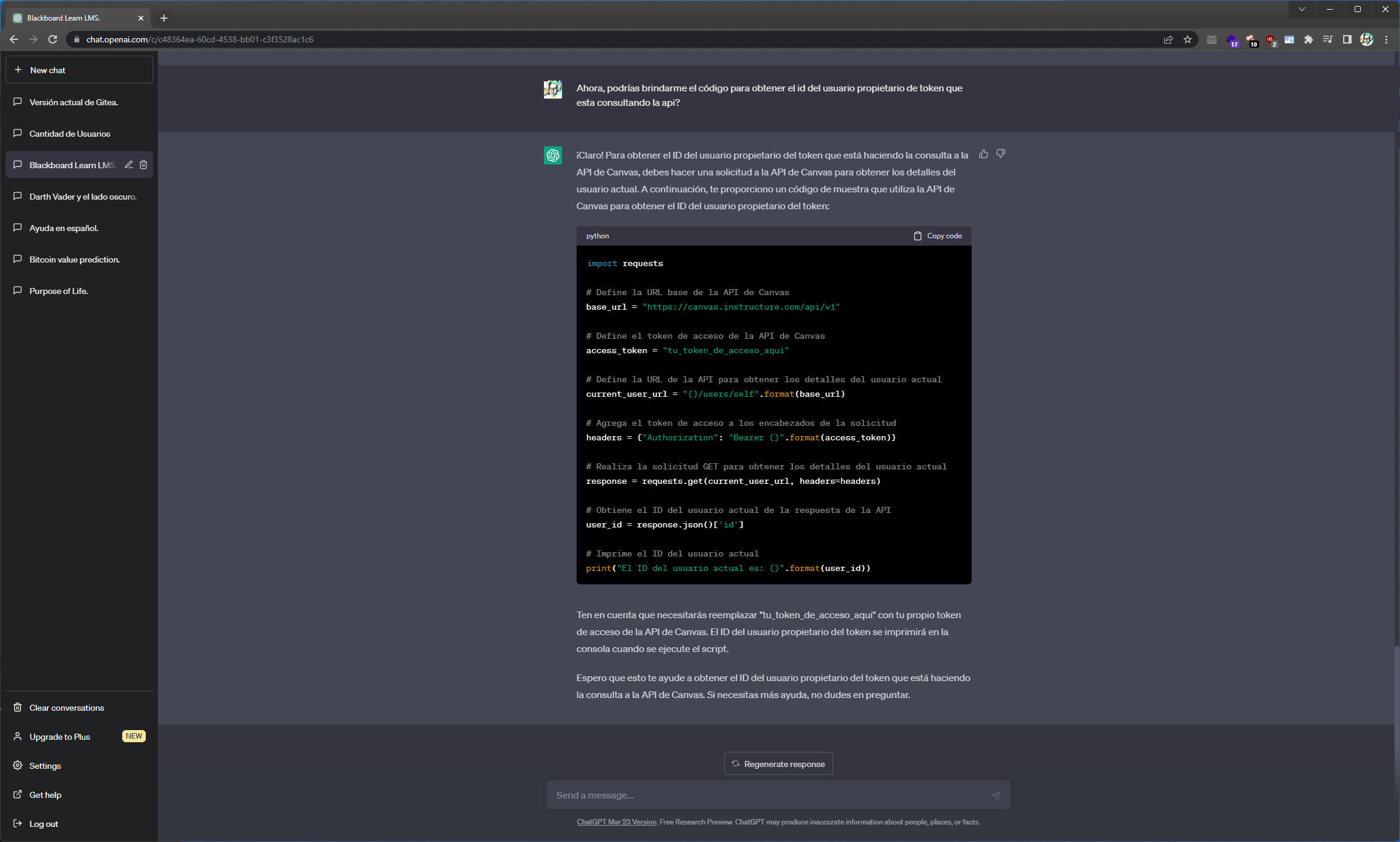The height and width of the screenshot is (842, 1400).
Task: Bookmark the page with the star icon
Action: tap(1188, 39)
